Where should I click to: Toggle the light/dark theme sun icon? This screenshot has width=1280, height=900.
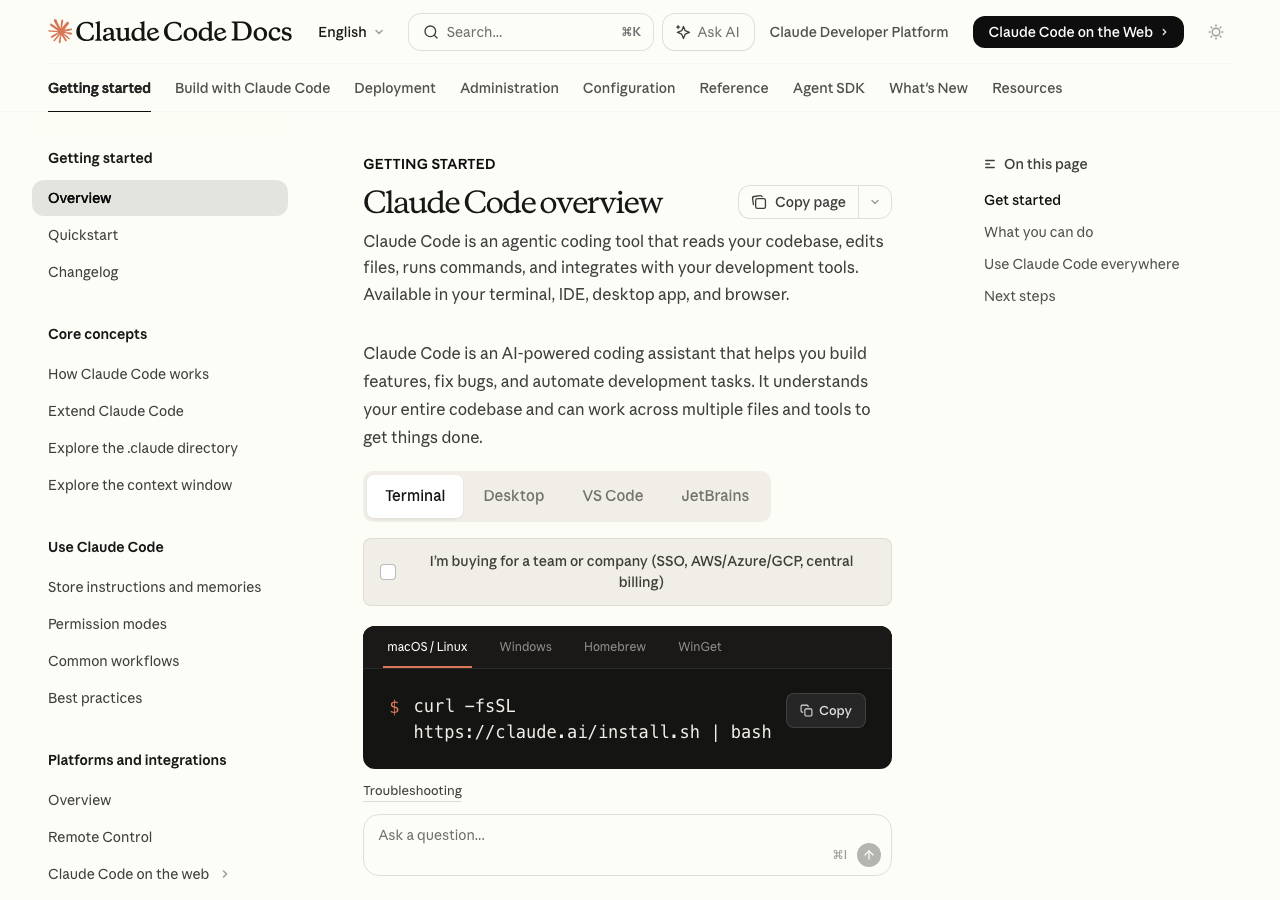(1216, 32)
